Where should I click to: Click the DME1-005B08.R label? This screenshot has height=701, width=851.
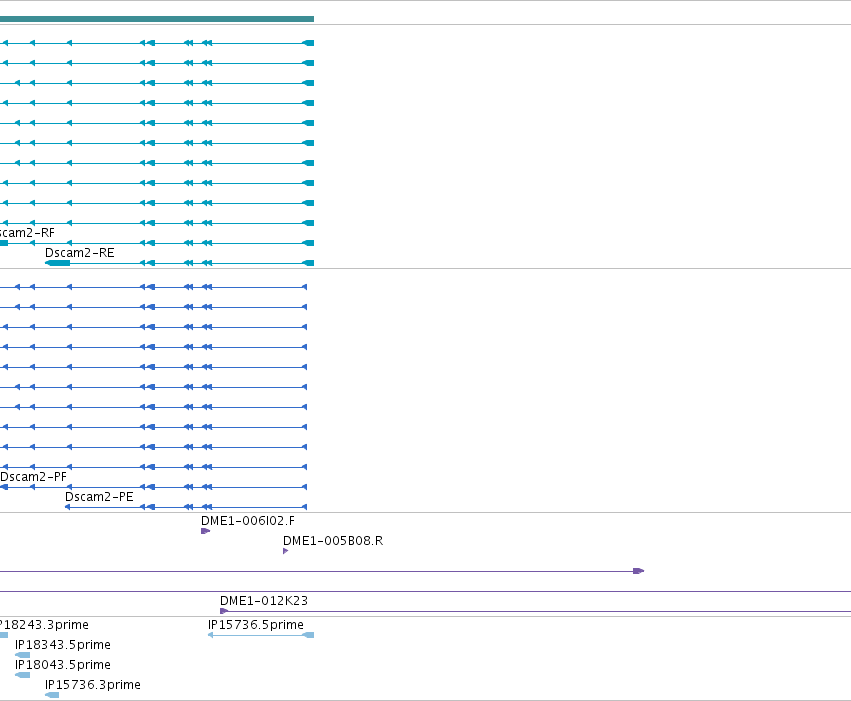pos(333,541)
